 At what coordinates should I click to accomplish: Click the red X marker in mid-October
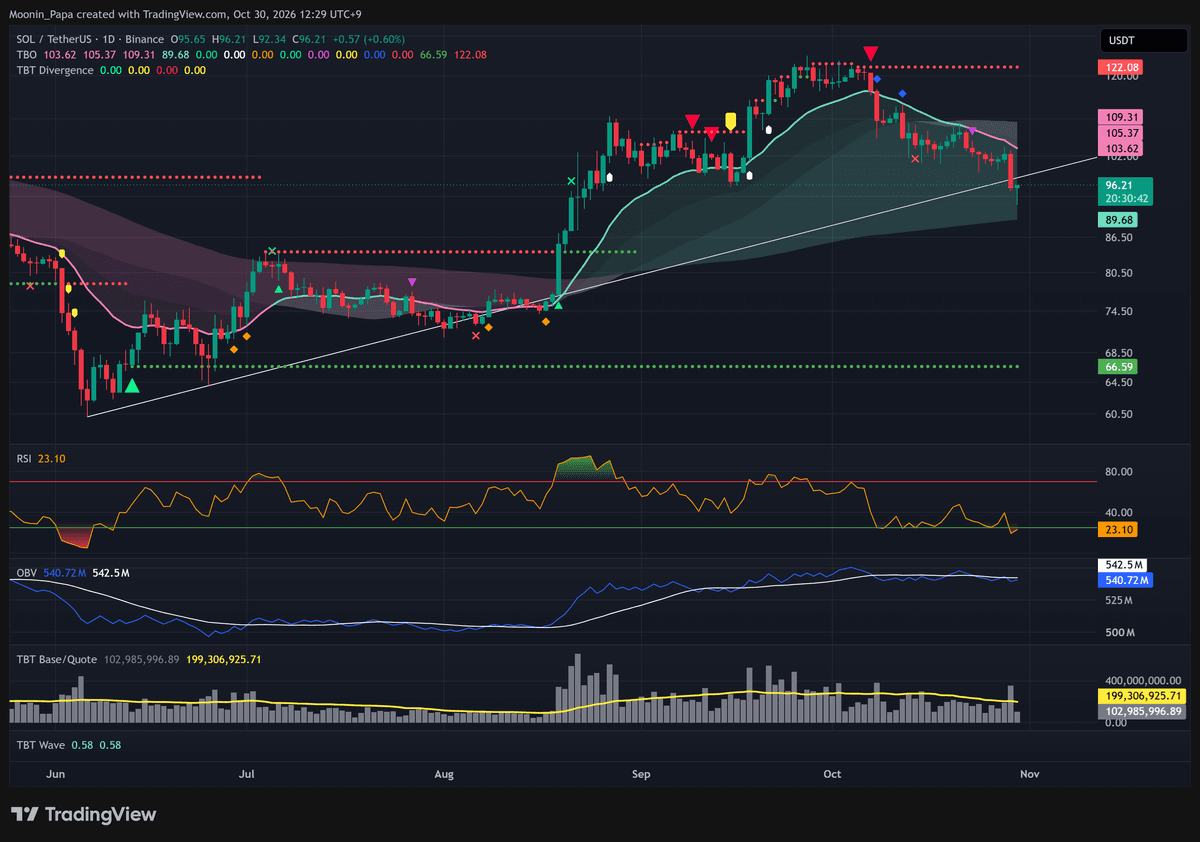click(915, 158)
